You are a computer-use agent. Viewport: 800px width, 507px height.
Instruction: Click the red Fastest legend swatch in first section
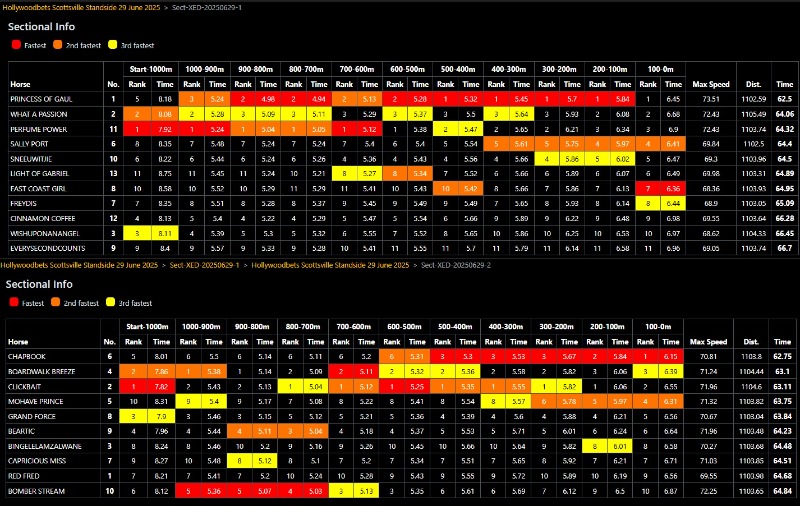click(x=15, y=45)
